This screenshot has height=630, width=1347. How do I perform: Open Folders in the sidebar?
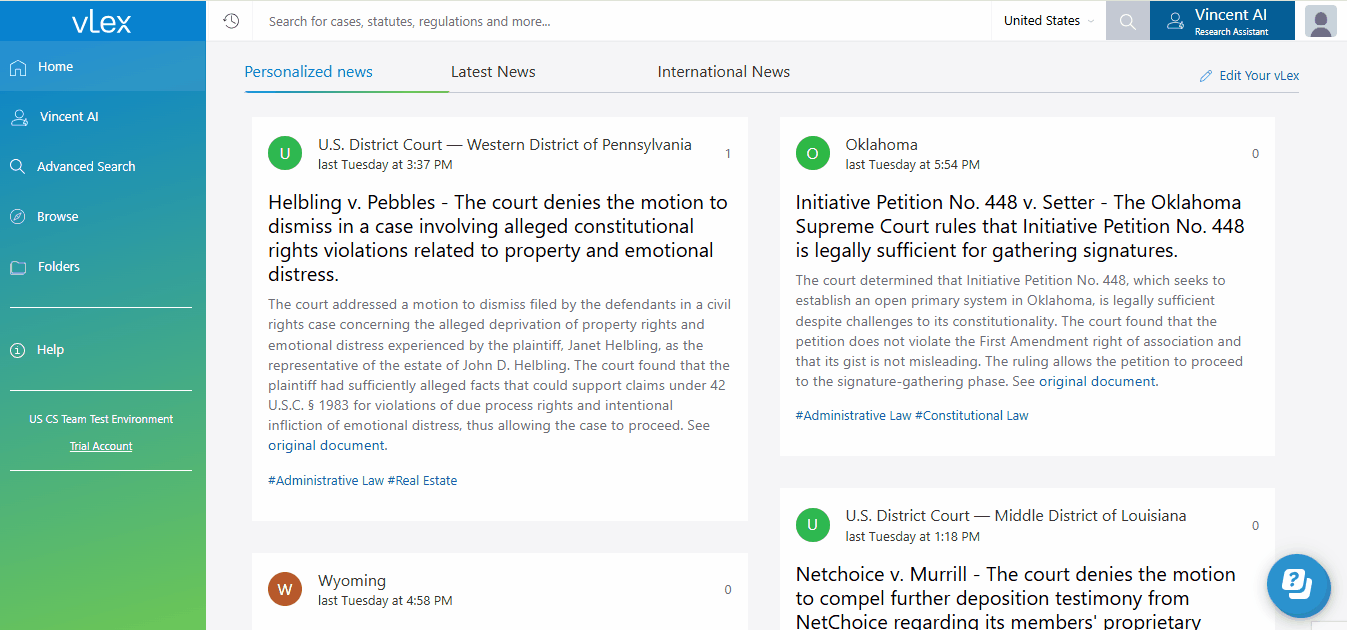coord(59,267)
